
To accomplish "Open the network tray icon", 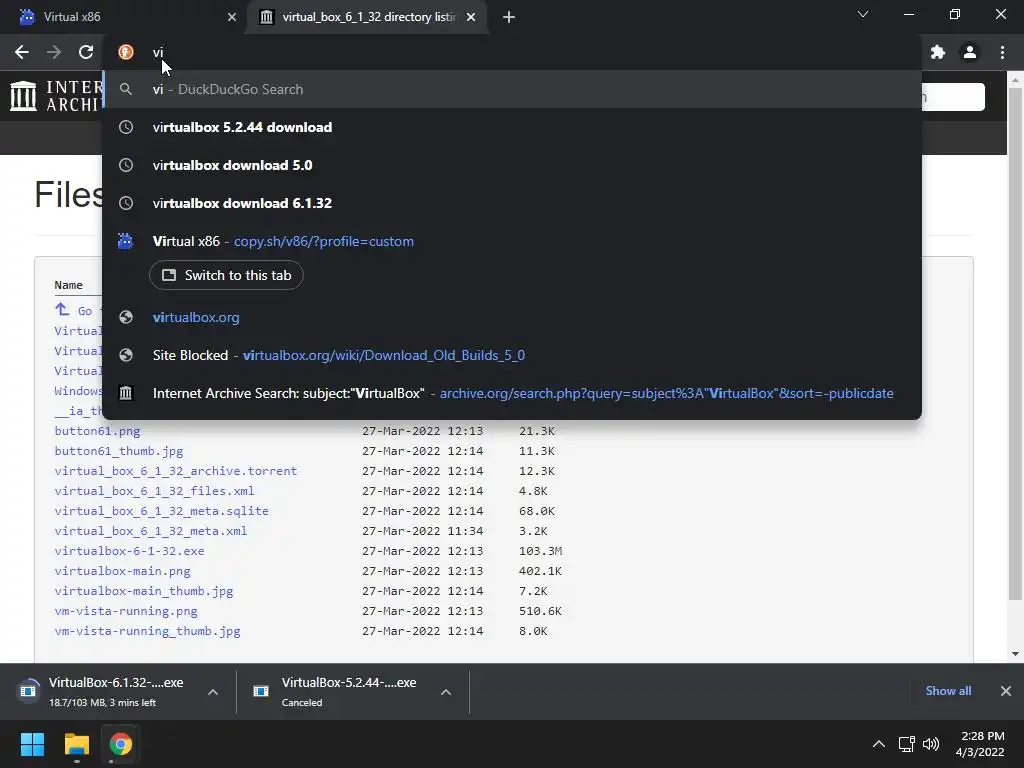I will point(906,744).
